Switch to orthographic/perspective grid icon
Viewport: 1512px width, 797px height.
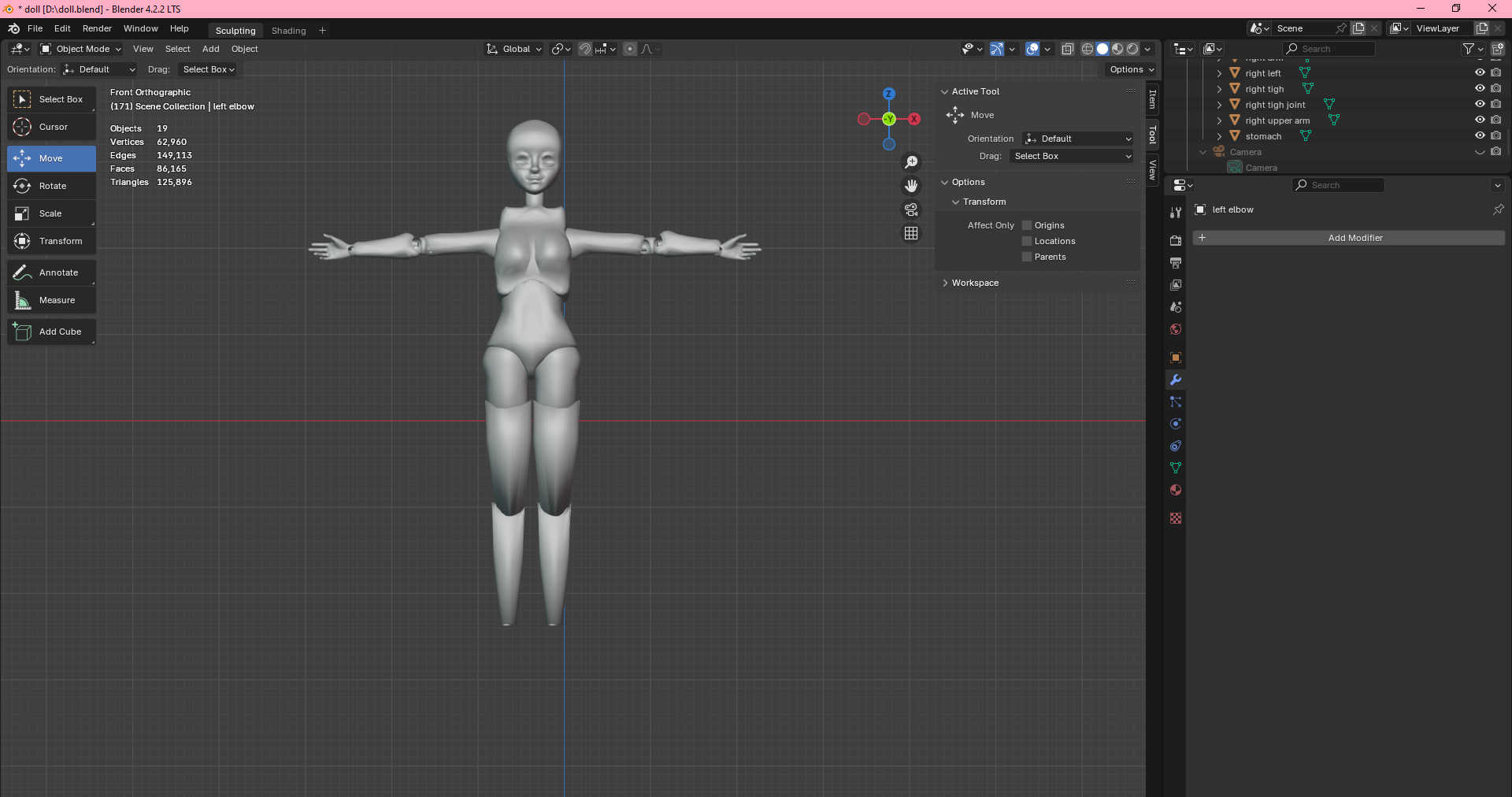tap(911, 233)
